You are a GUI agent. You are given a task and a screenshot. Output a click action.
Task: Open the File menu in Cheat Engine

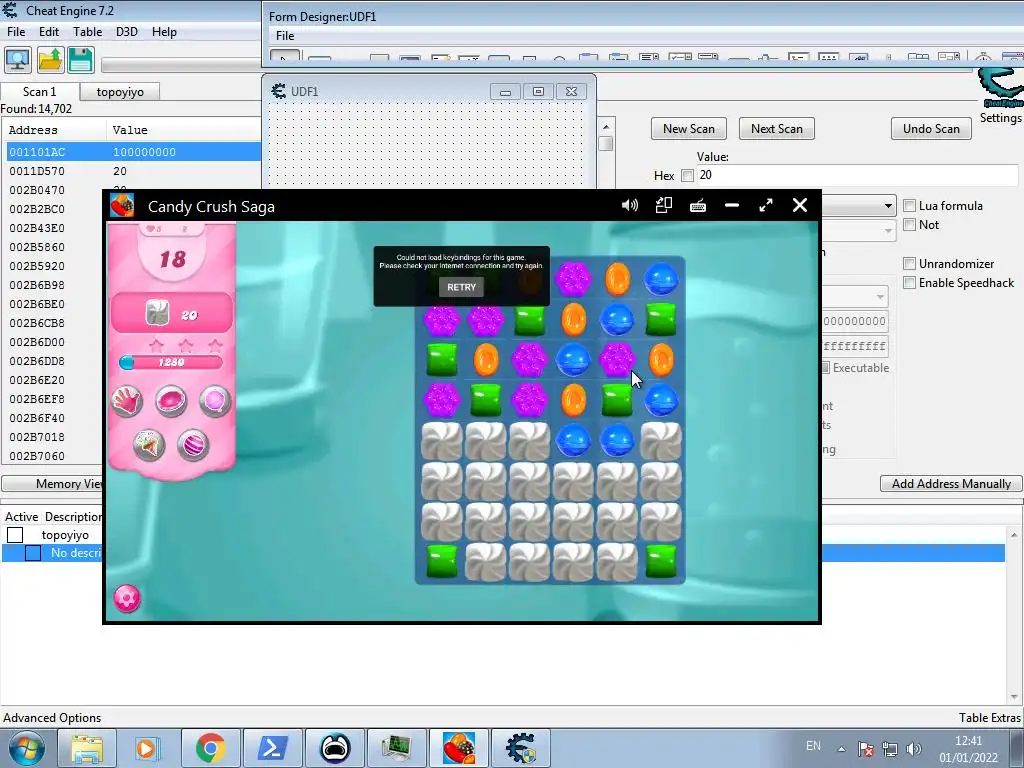16,32
